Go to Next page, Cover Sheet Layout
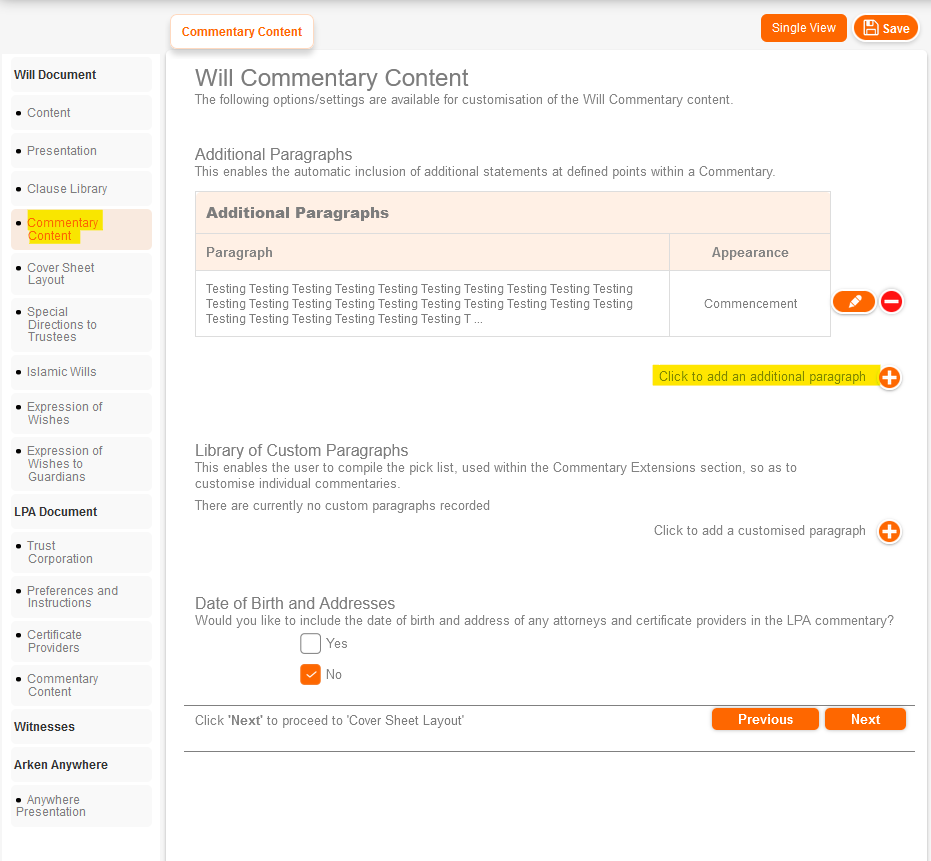This screenshot has height=861, width=931. point(865,719)
